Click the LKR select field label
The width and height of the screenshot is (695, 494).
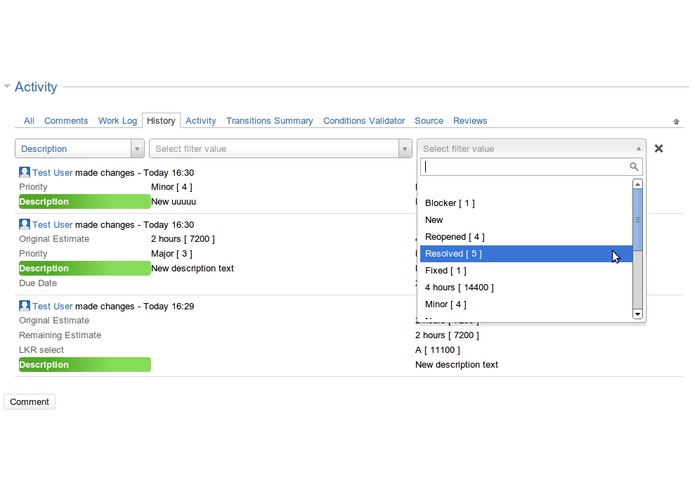pyautogui.click(x=41, y=350)
